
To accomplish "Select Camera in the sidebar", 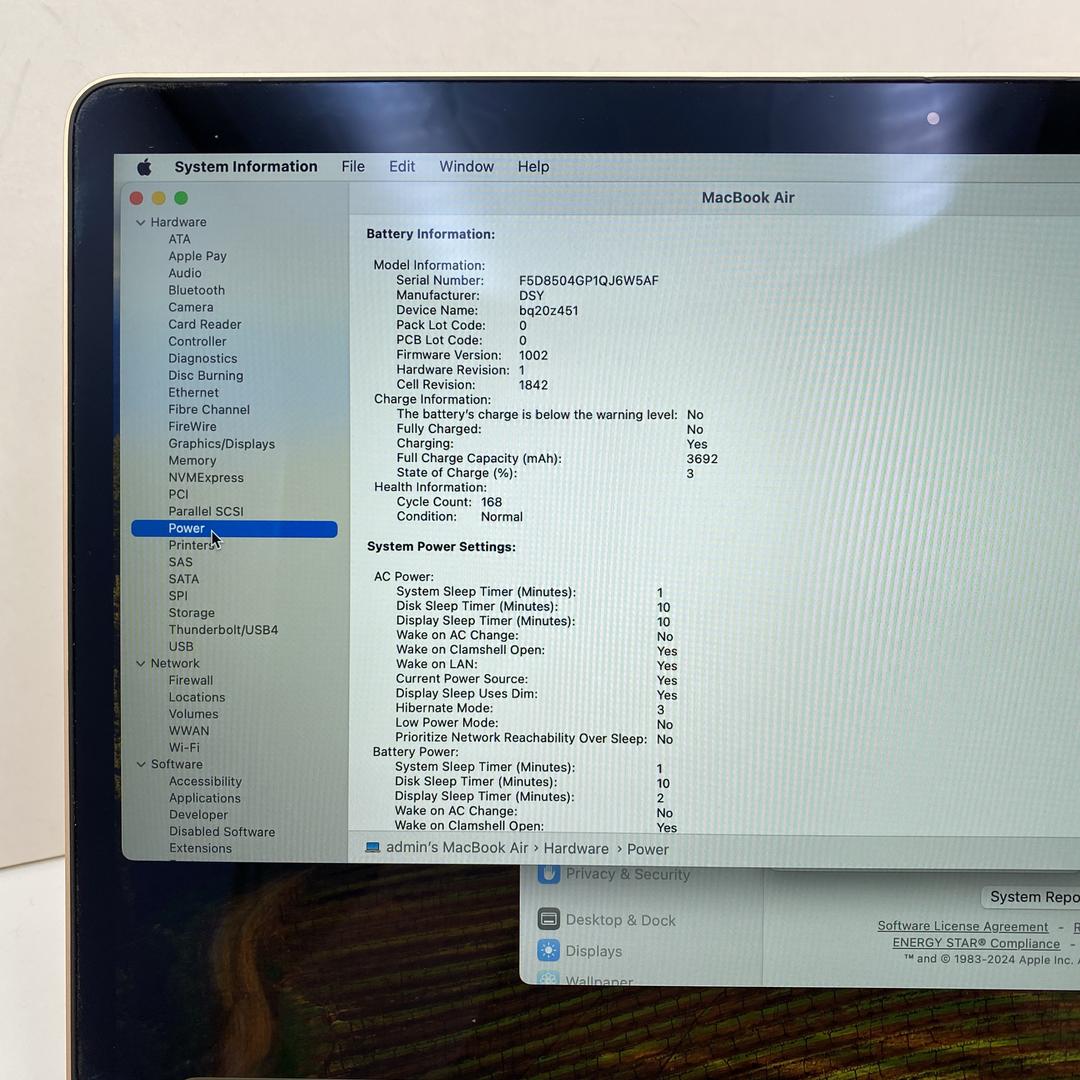I will coord(191,307).
